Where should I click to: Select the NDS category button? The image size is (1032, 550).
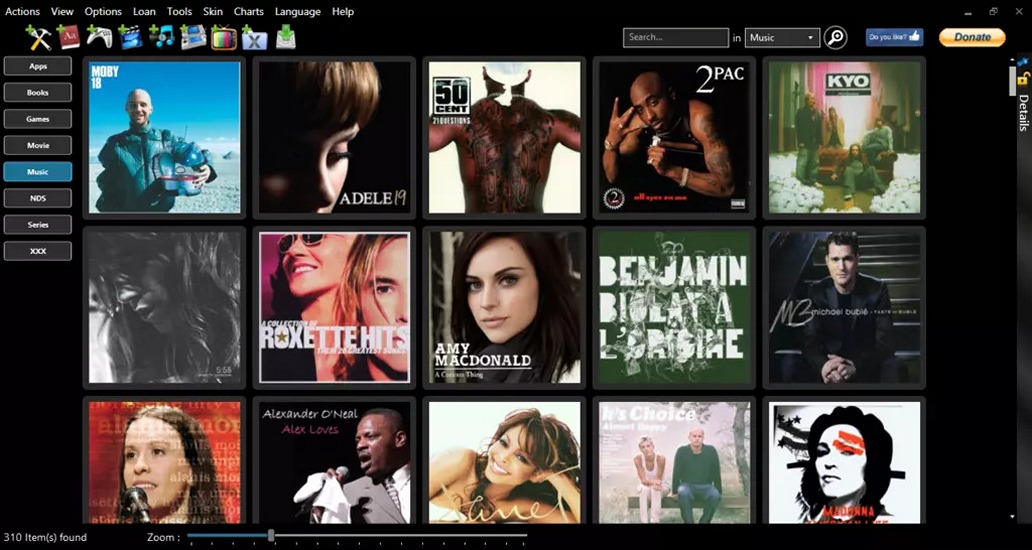(x=38, y=198)
